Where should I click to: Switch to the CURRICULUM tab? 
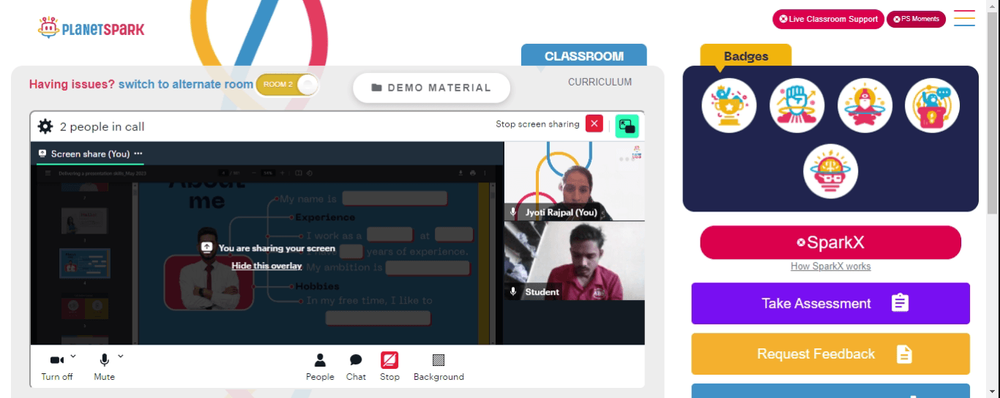[x=599, y=82]
